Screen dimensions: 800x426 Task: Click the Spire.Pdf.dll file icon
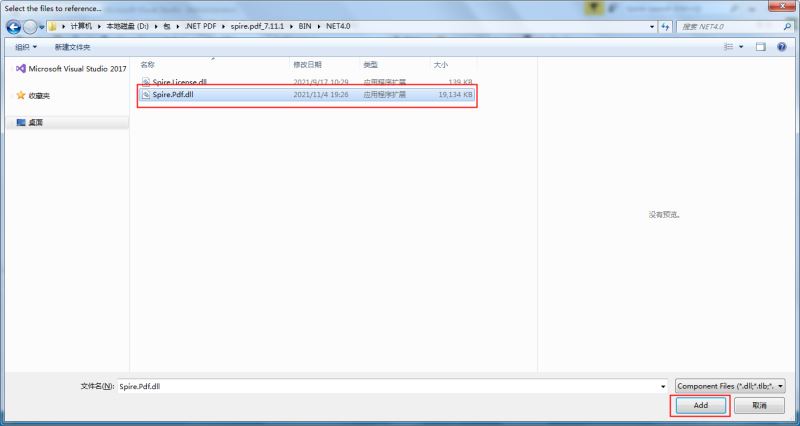pyautogui.click(x=145, y=95)
